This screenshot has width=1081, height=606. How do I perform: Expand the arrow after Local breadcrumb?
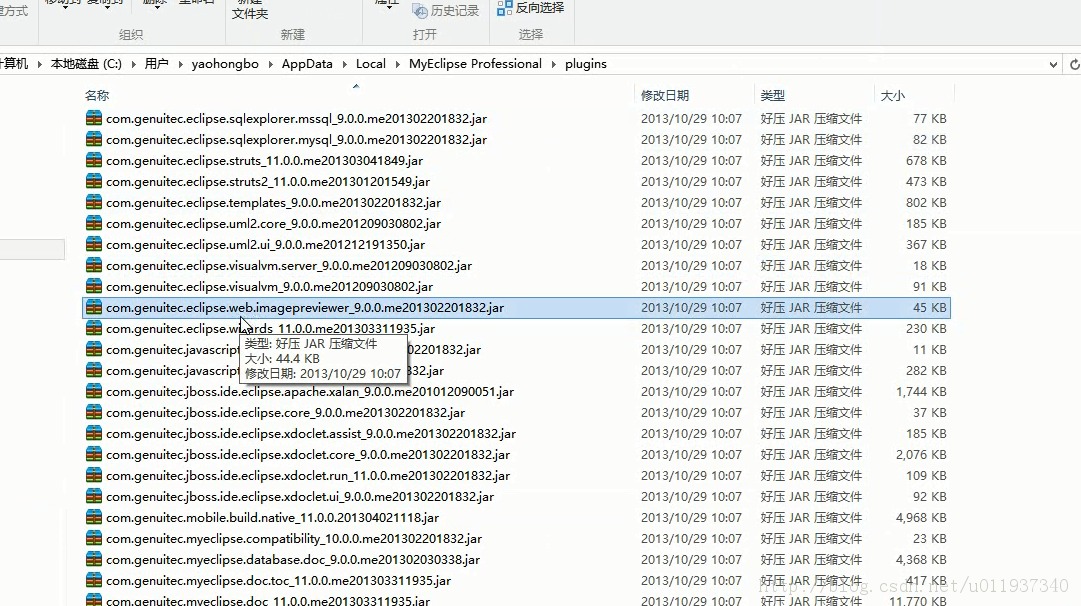coord(398,64)
